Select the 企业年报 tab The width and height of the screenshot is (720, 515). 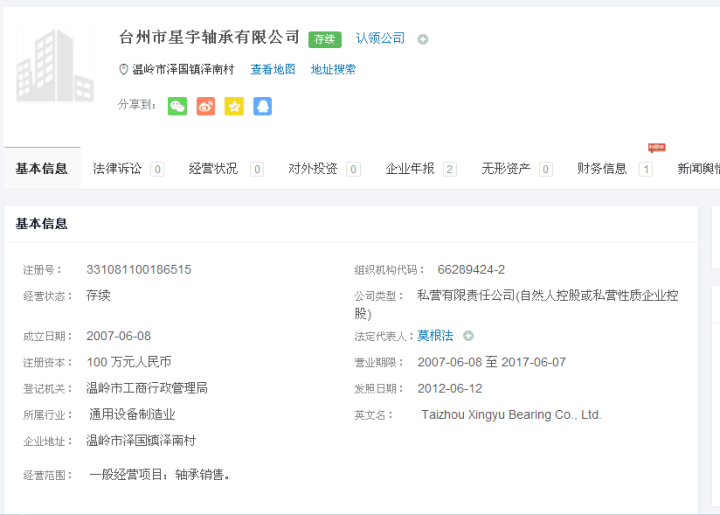410,169
